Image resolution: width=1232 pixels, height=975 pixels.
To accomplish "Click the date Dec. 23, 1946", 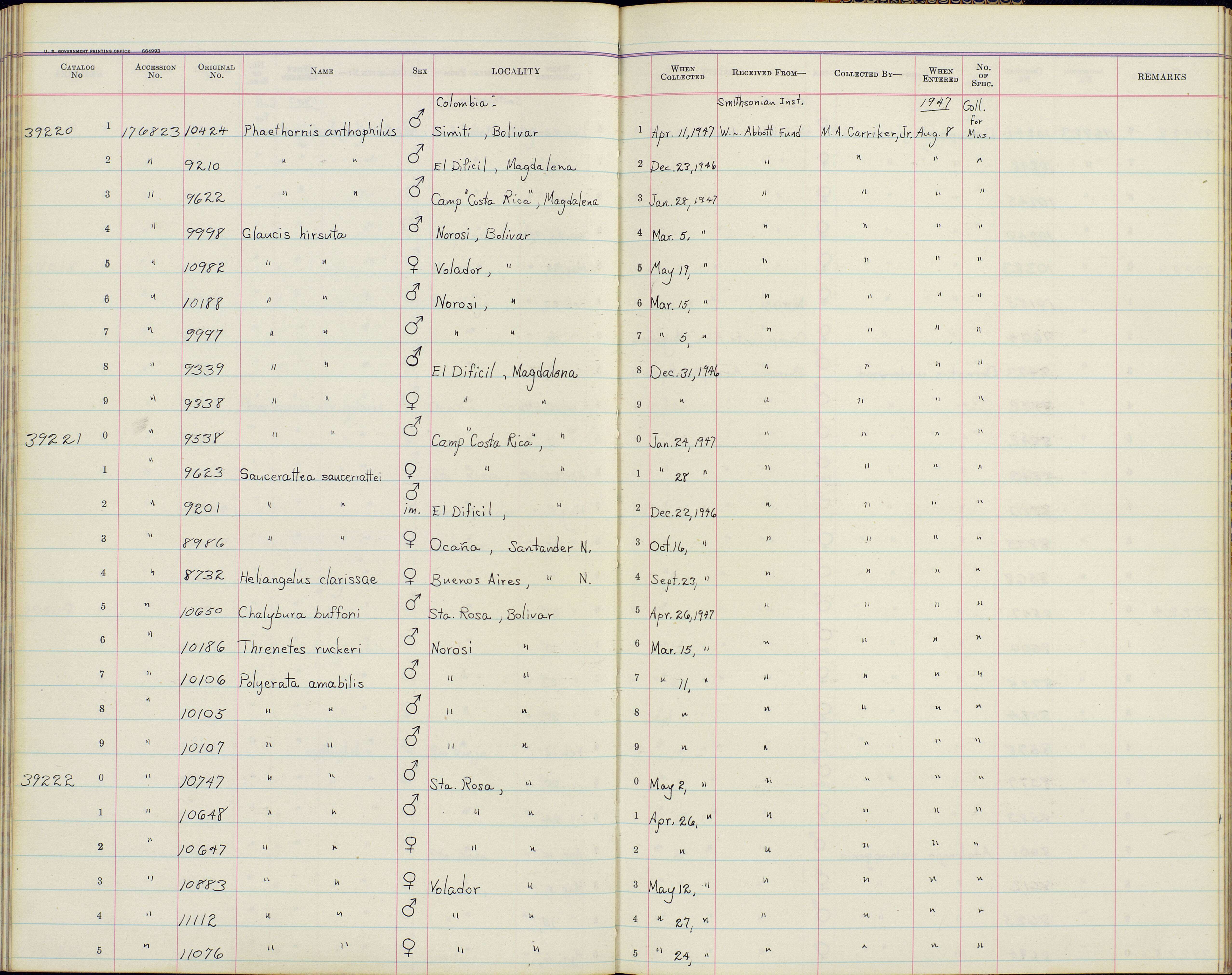I will (x=683, y=165).
